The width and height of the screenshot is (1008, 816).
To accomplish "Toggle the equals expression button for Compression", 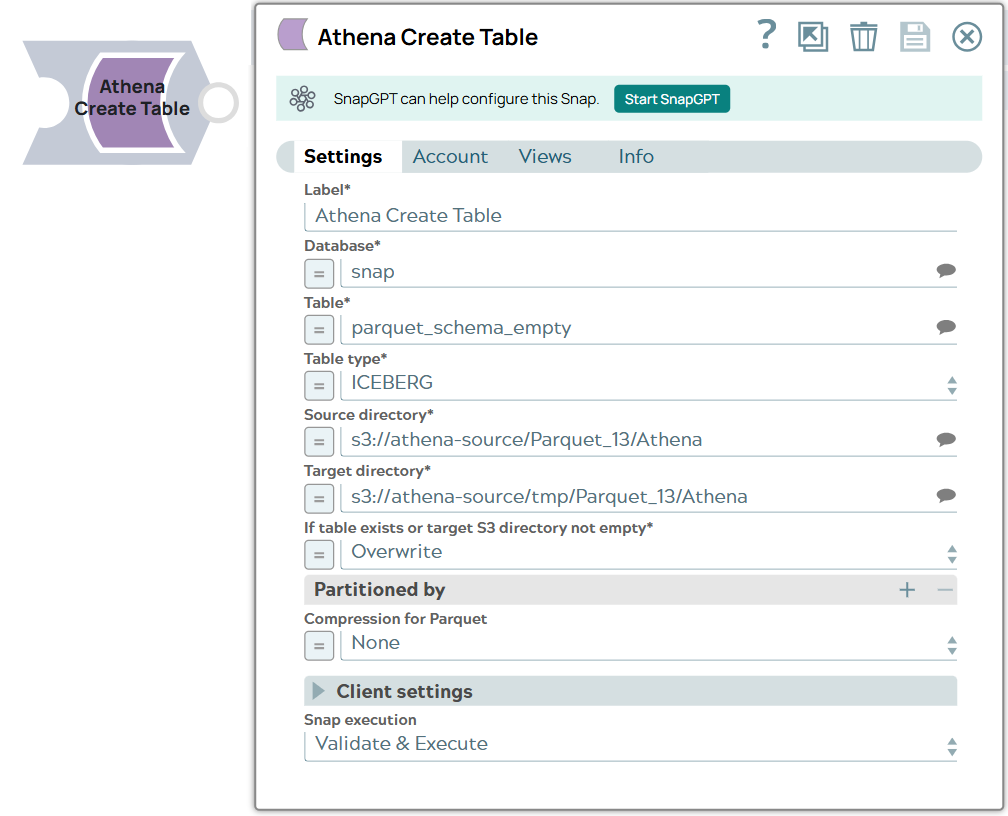I will pos(318,645).
